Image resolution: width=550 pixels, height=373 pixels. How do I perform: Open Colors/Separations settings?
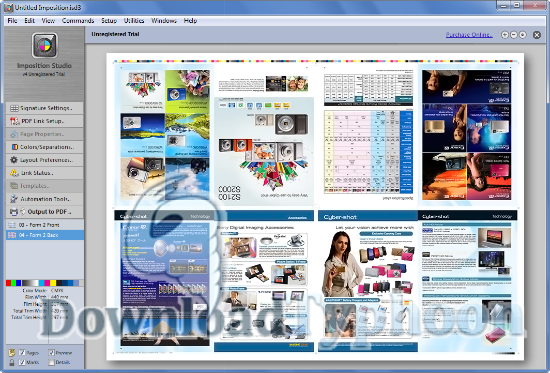[45, 147]
